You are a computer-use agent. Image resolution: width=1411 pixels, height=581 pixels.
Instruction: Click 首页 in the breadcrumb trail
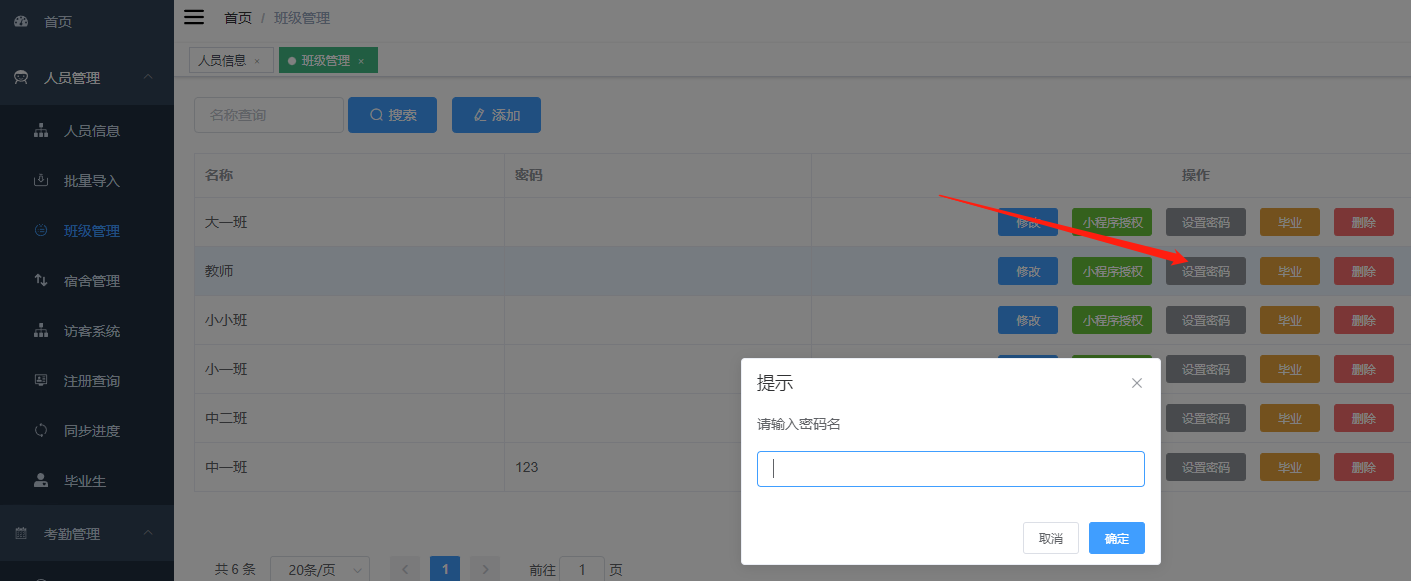[x=238, y=17]
